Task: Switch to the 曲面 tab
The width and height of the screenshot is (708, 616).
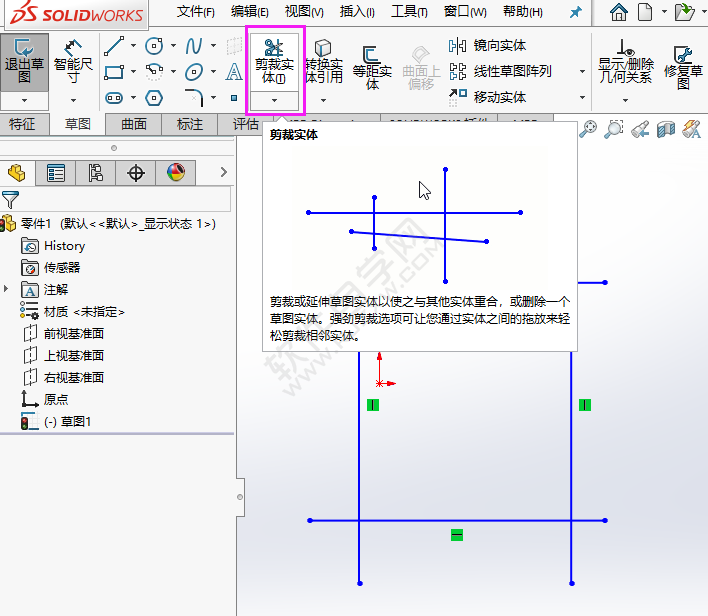Action: [x=134, y=124]
